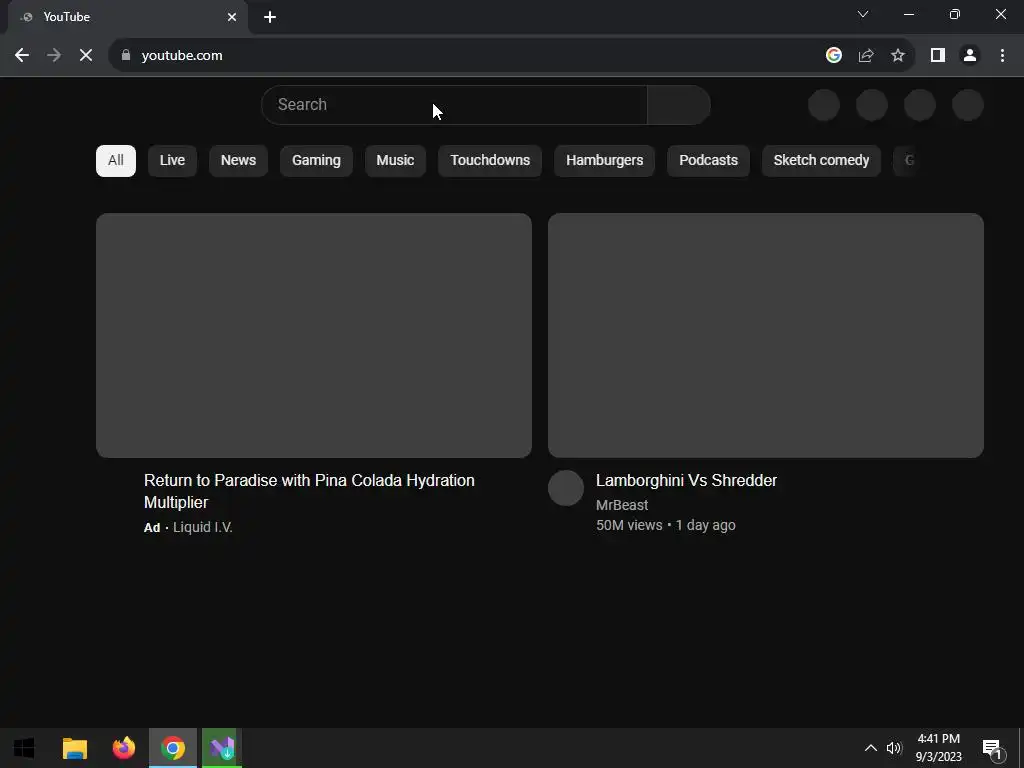
Task: Open the notification center icon
Action: click(x=992, y=748)
